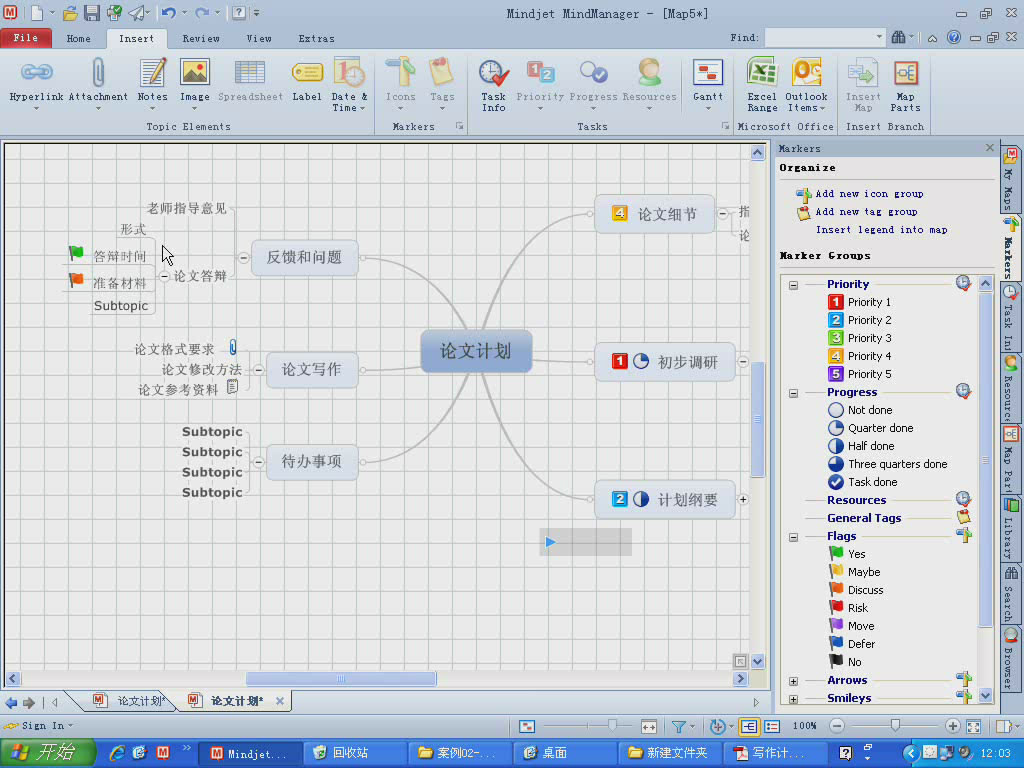Click the zoom out minus button

(x=837, y=726)
